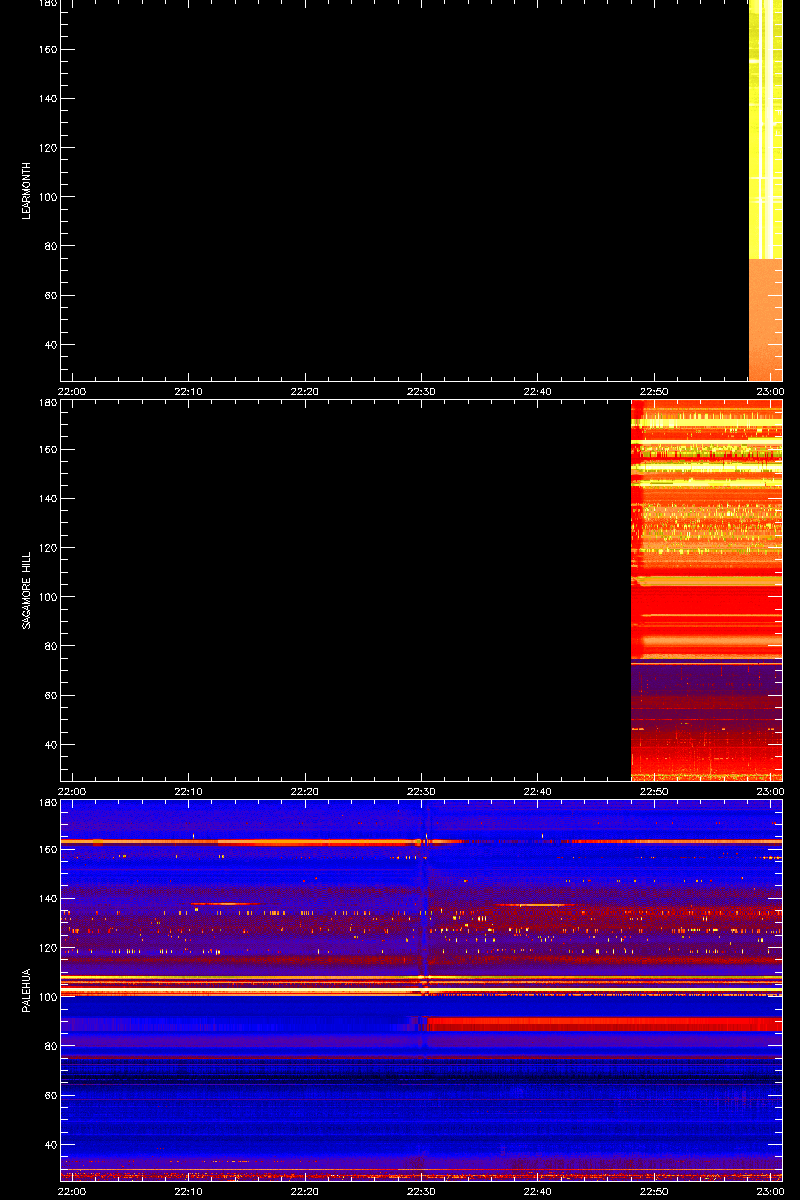Choose the 22:40 label under Palehua panel
Image resolution: width=800 pixels, height=1200 pixels.
coord(537,1190)
